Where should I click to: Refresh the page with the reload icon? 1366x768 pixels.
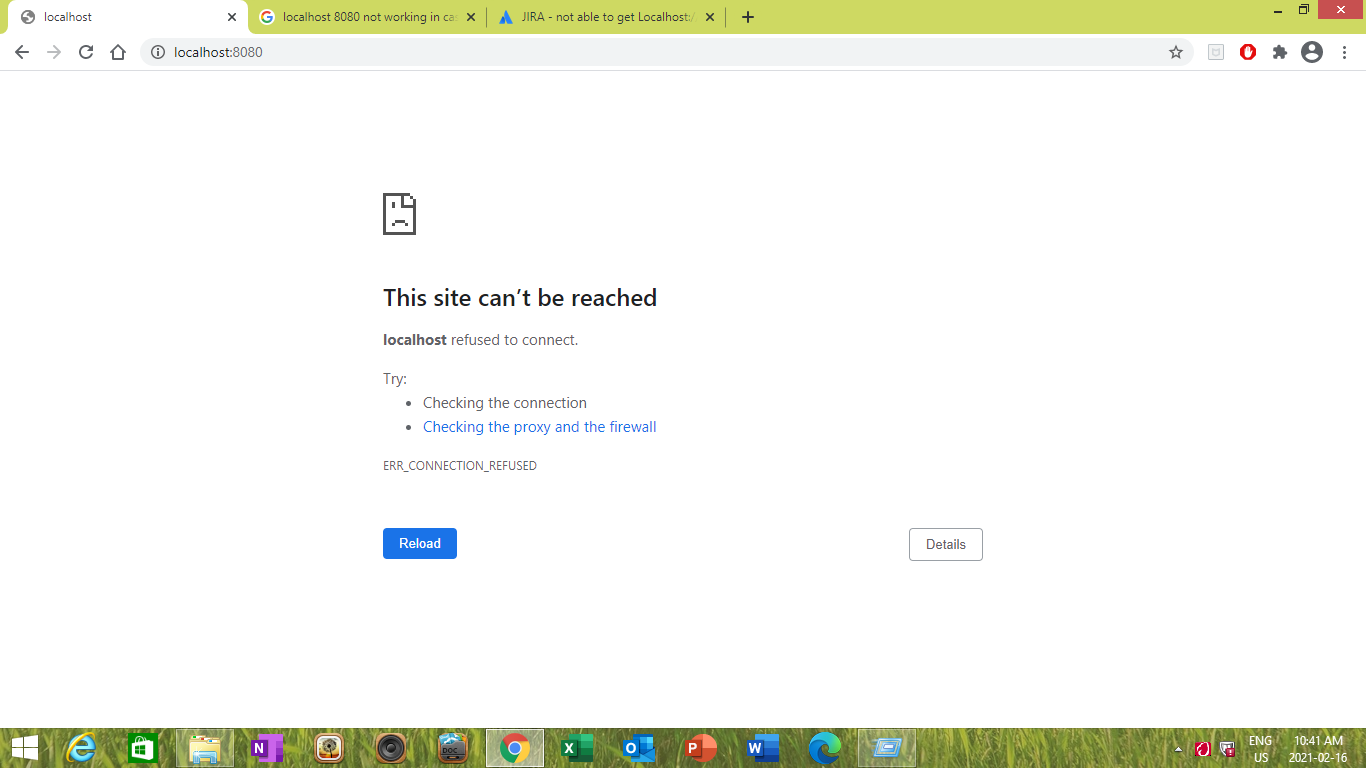[x=85, y=52]
